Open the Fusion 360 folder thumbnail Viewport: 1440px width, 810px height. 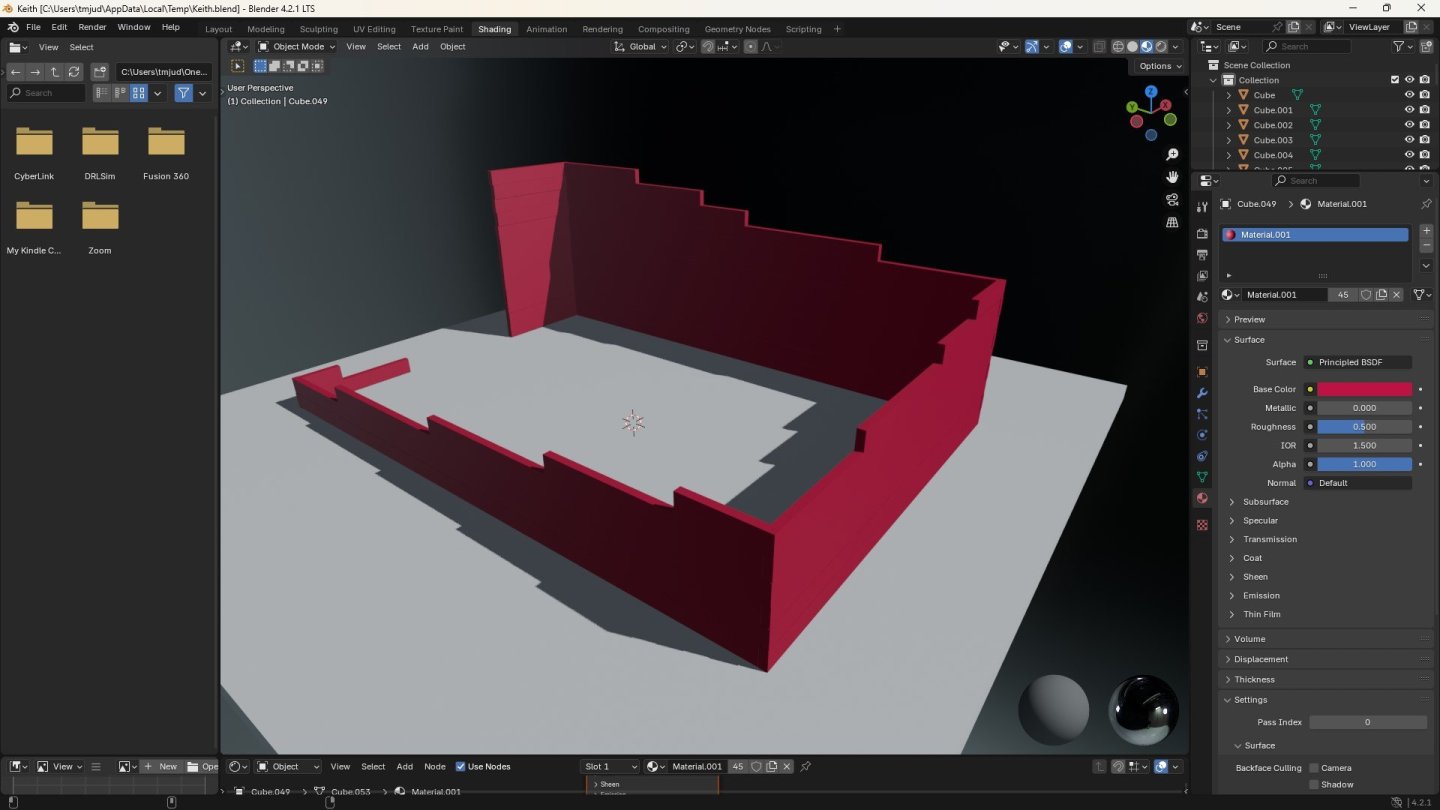tap(166, 141)
